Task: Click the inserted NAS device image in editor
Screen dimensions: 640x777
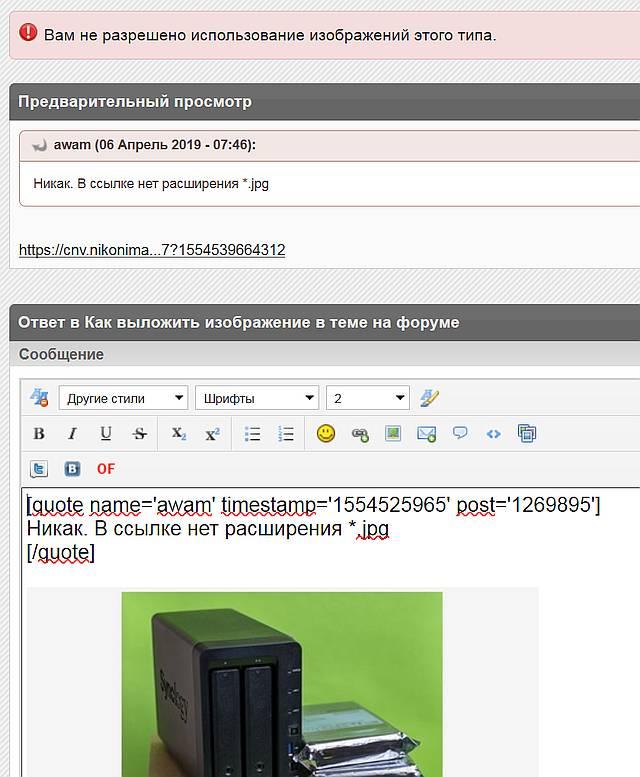Action: [x=282, y=684]
